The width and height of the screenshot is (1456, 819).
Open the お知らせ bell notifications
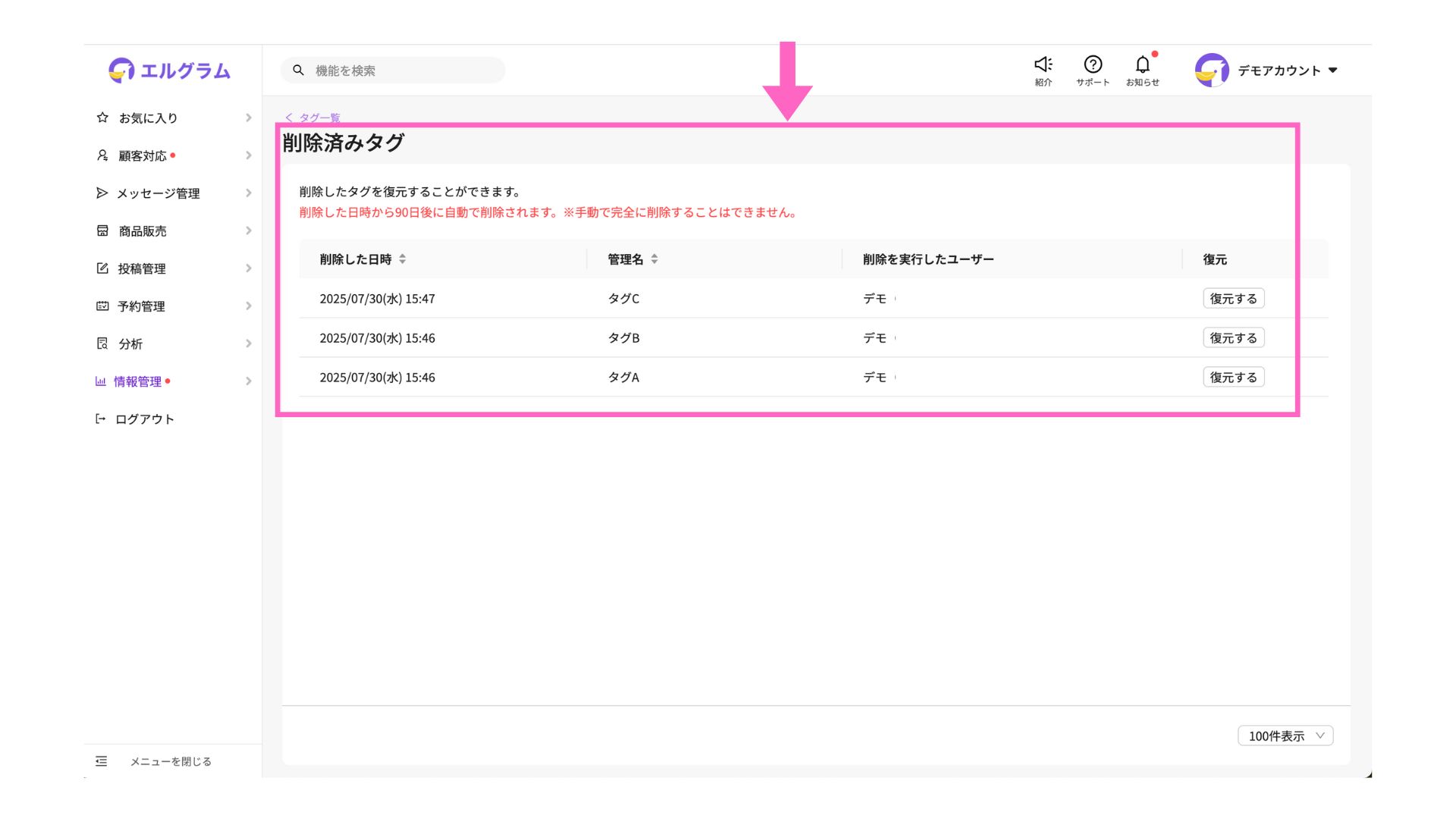click(1142, 64)
